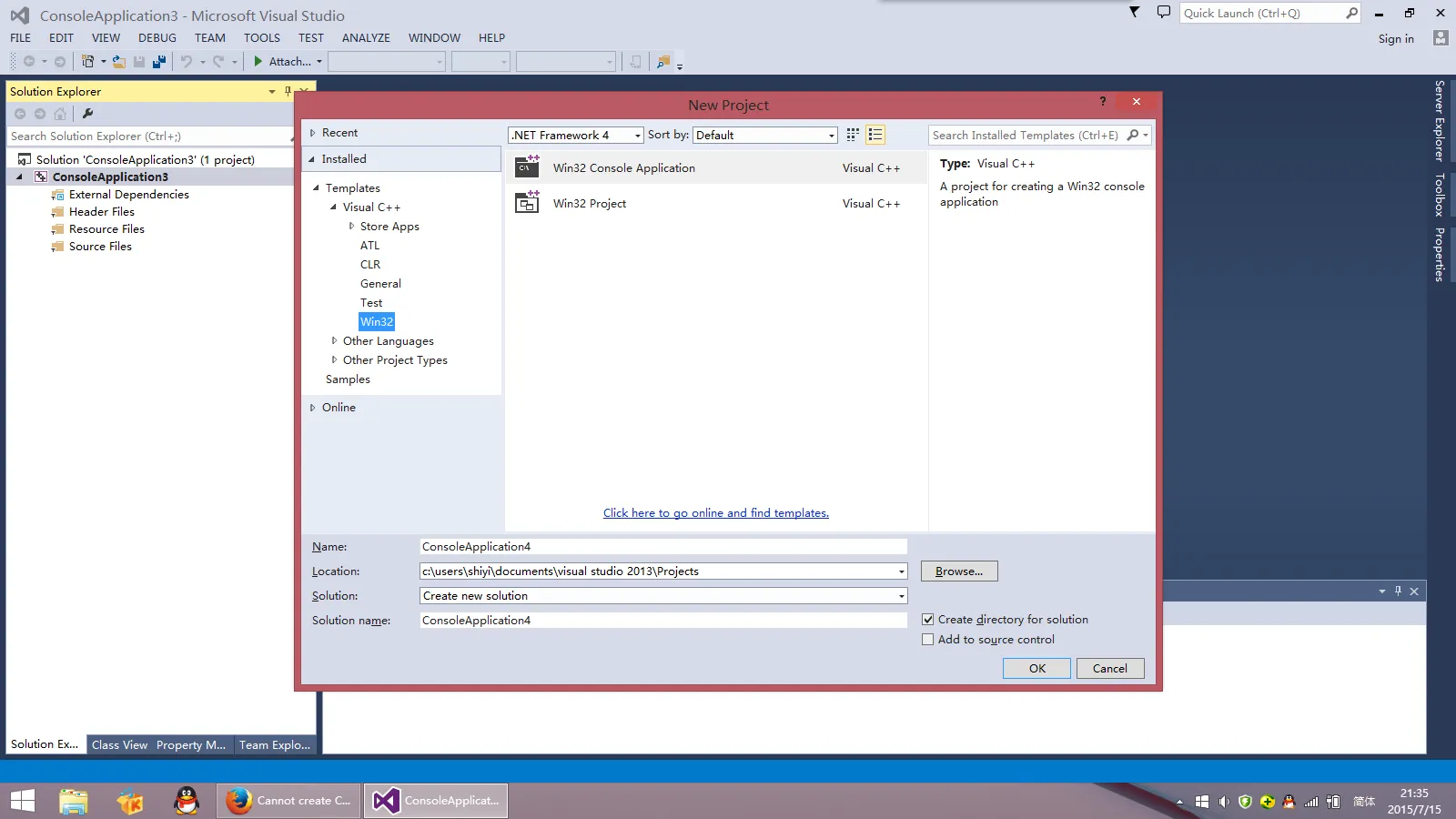Click the search magnifier in Installed Templates box
Viewport: 1456px width, 819px height.
pos(1133,135)
